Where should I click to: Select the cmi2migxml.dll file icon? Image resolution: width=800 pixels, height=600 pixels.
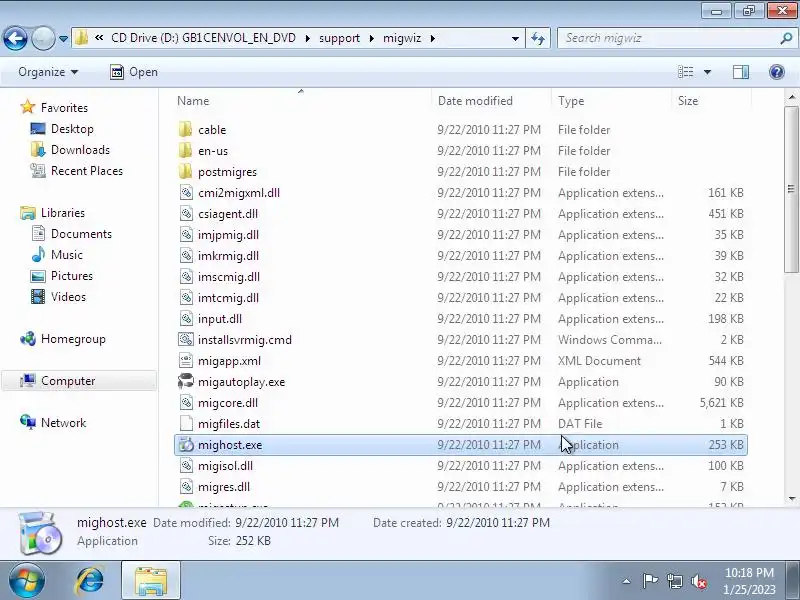tap(186, 192)
